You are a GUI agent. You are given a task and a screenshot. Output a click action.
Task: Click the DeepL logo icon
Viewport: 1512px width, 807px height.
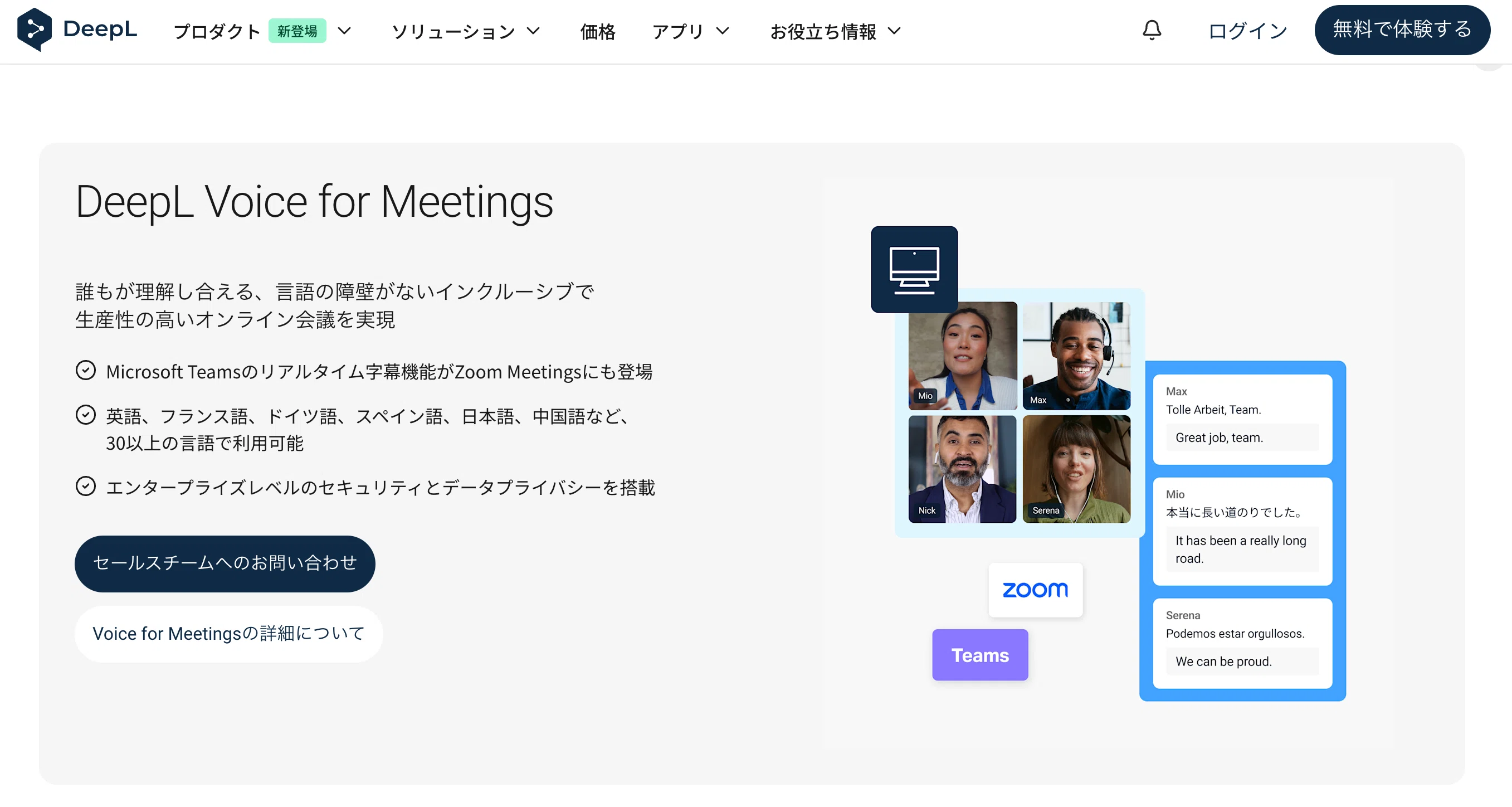[x=35, y=30]
